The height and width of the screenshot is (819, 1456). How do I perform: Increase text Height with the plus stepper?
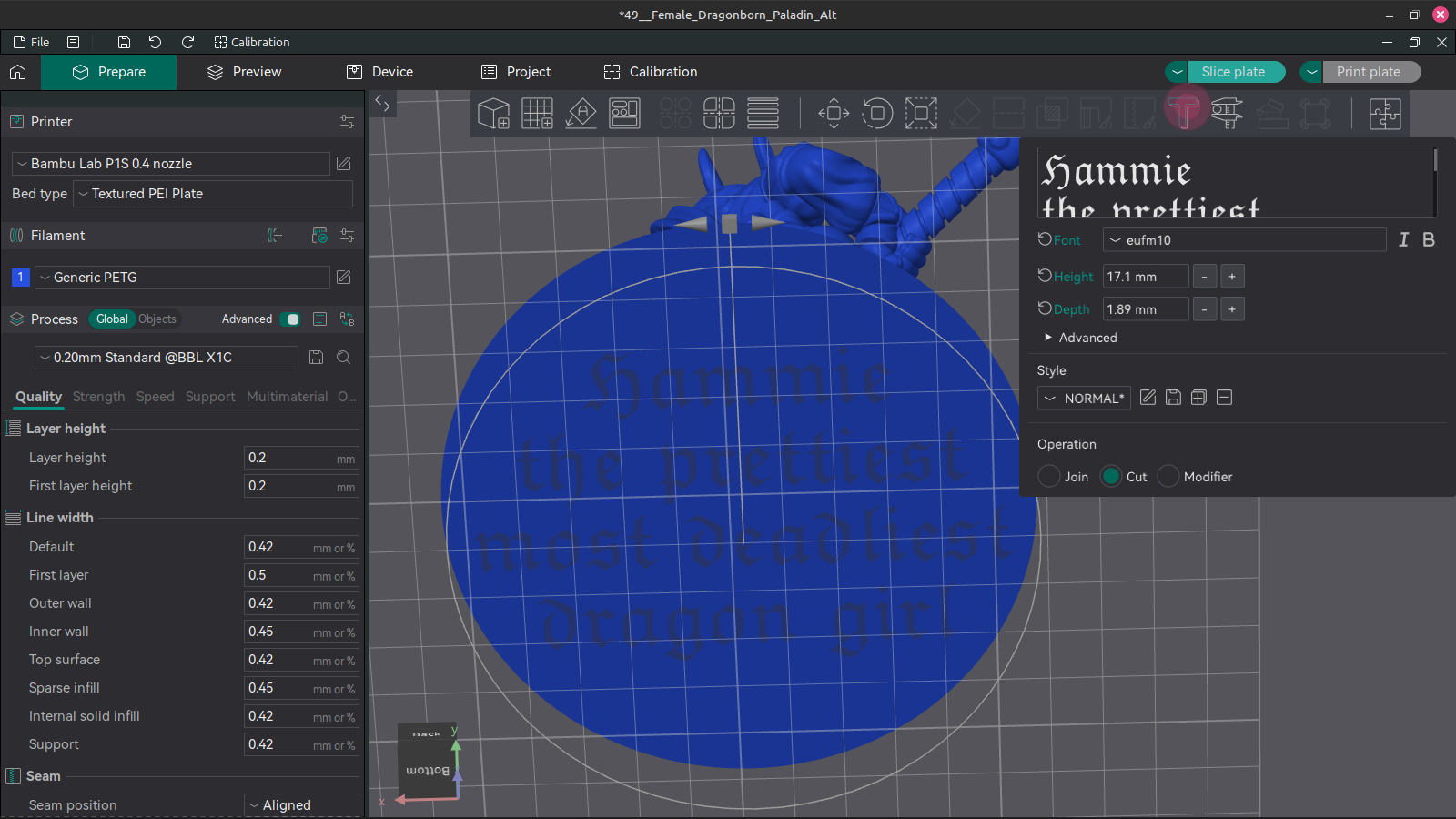pyautogui.click(x=1231, y=276)
